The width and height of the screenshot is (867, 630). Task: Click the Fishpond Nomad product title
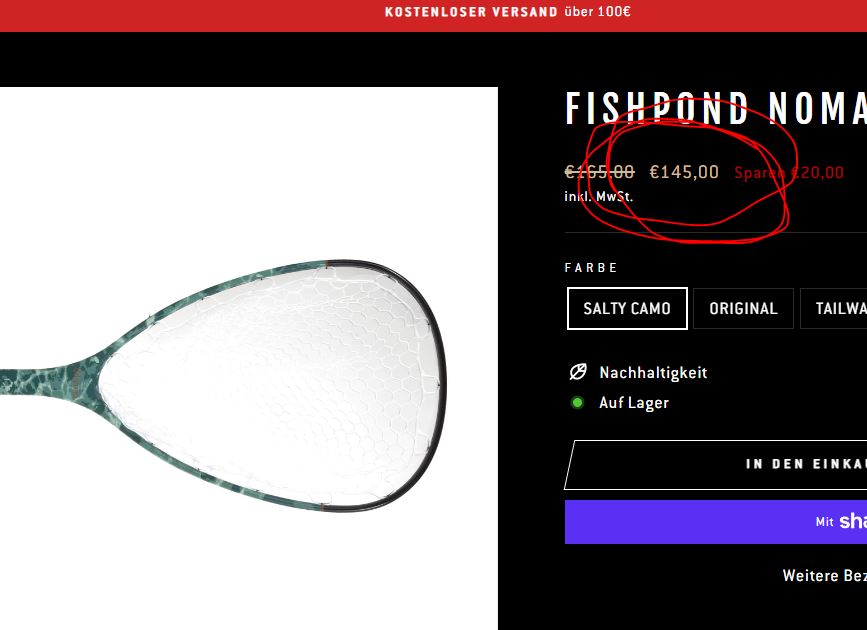(x=715, y=109)
